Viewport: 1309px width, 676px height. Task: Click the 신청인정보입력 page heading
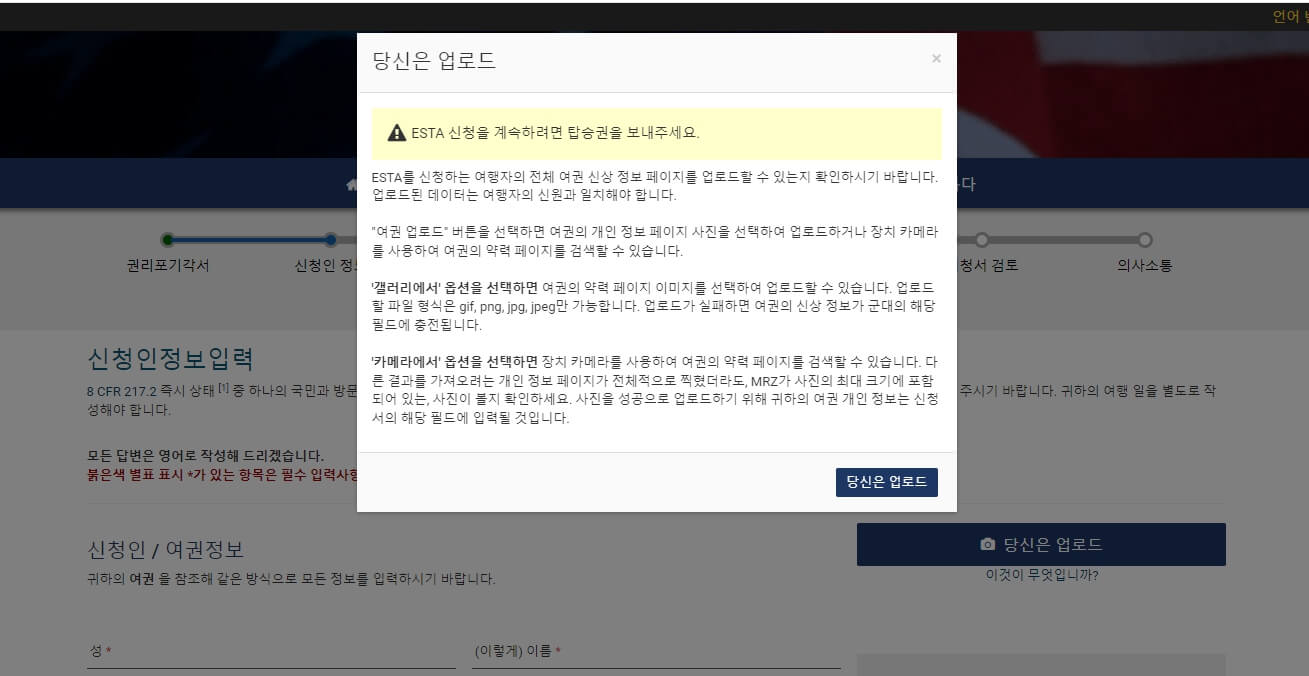(170, 357)
